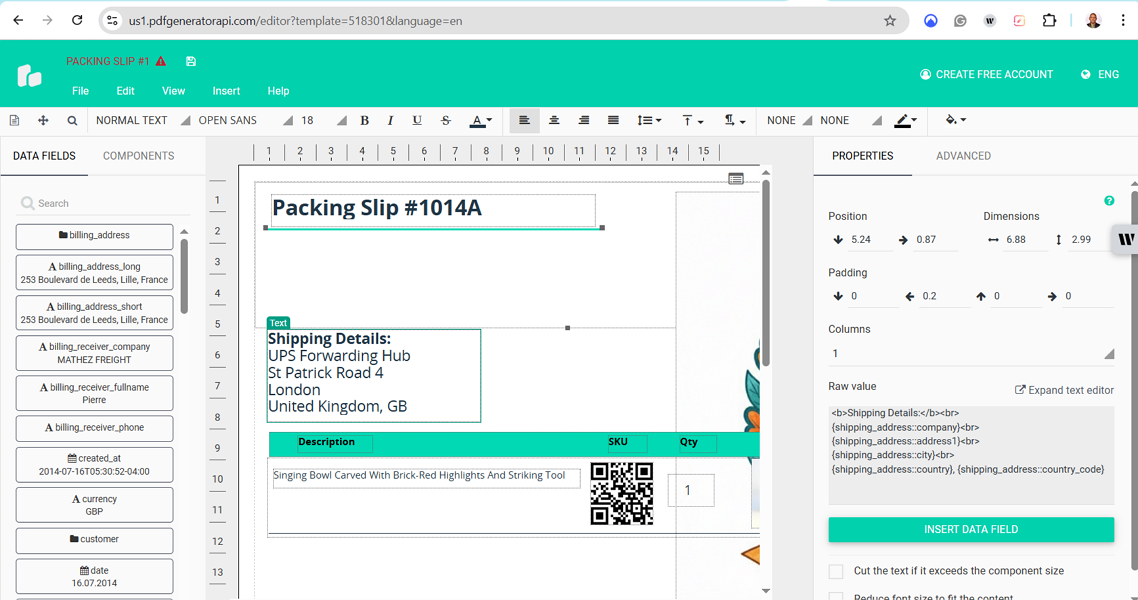
Task: Click the Expand text editor link
Action: [1064, 390]
